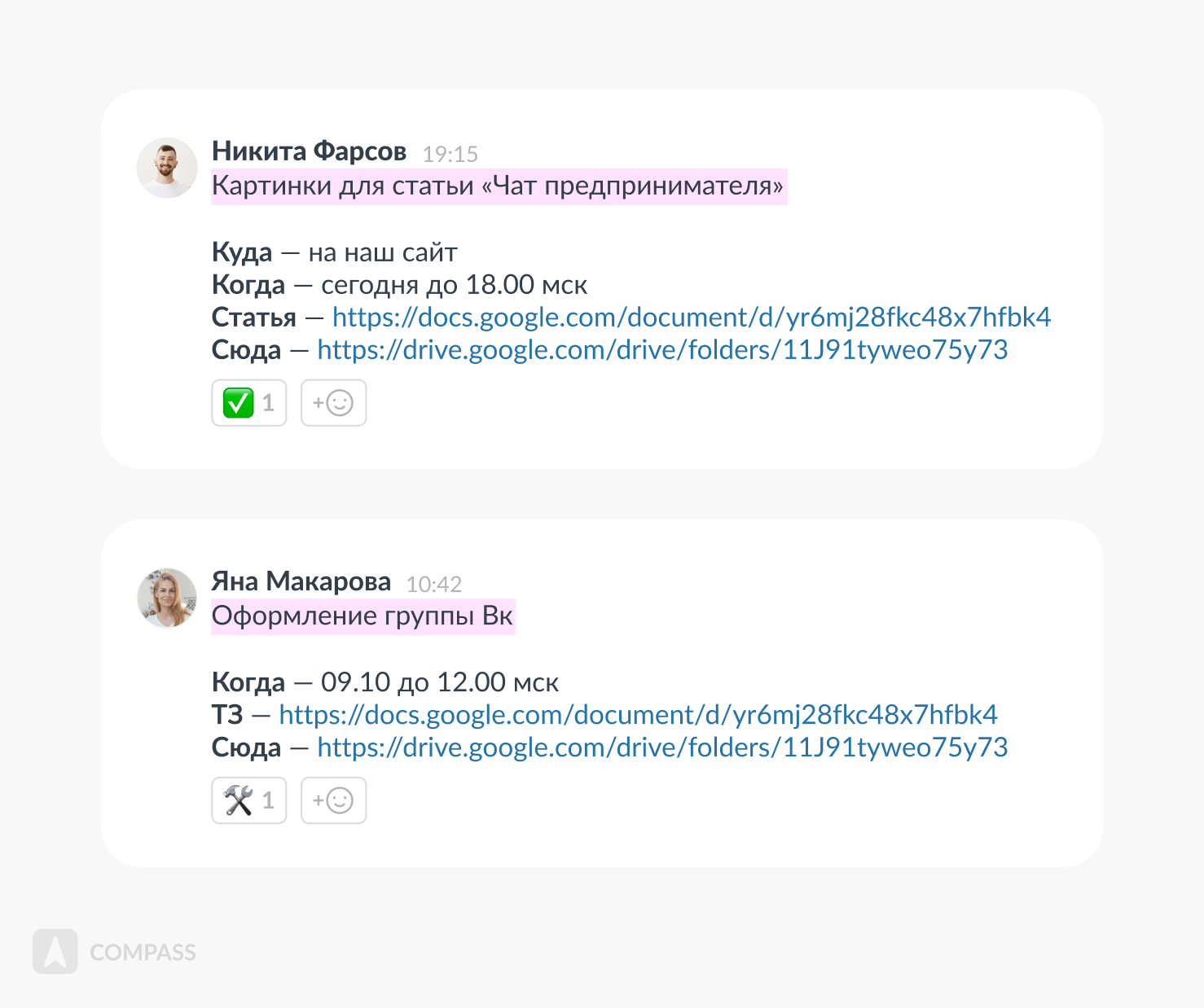Click the 19:15 message timestamp
The image size is (1204, 1008).
point(450,154)
